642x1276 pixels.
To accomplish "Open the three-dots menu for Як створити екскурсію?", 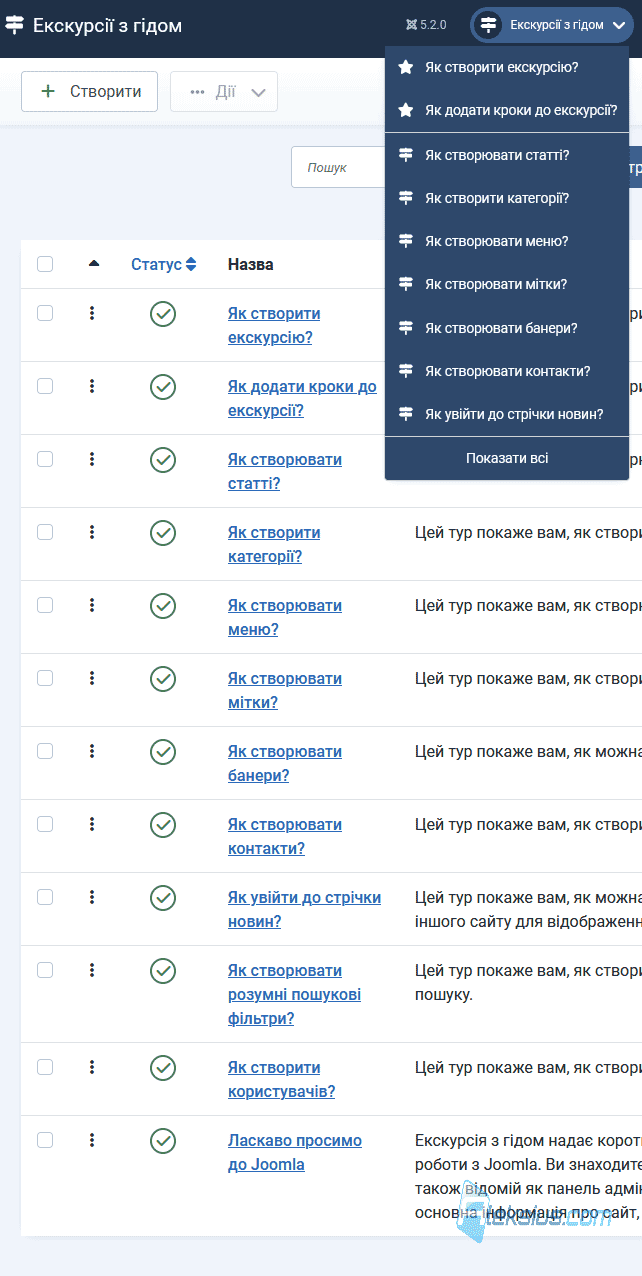I will click(x=92, y=313).
